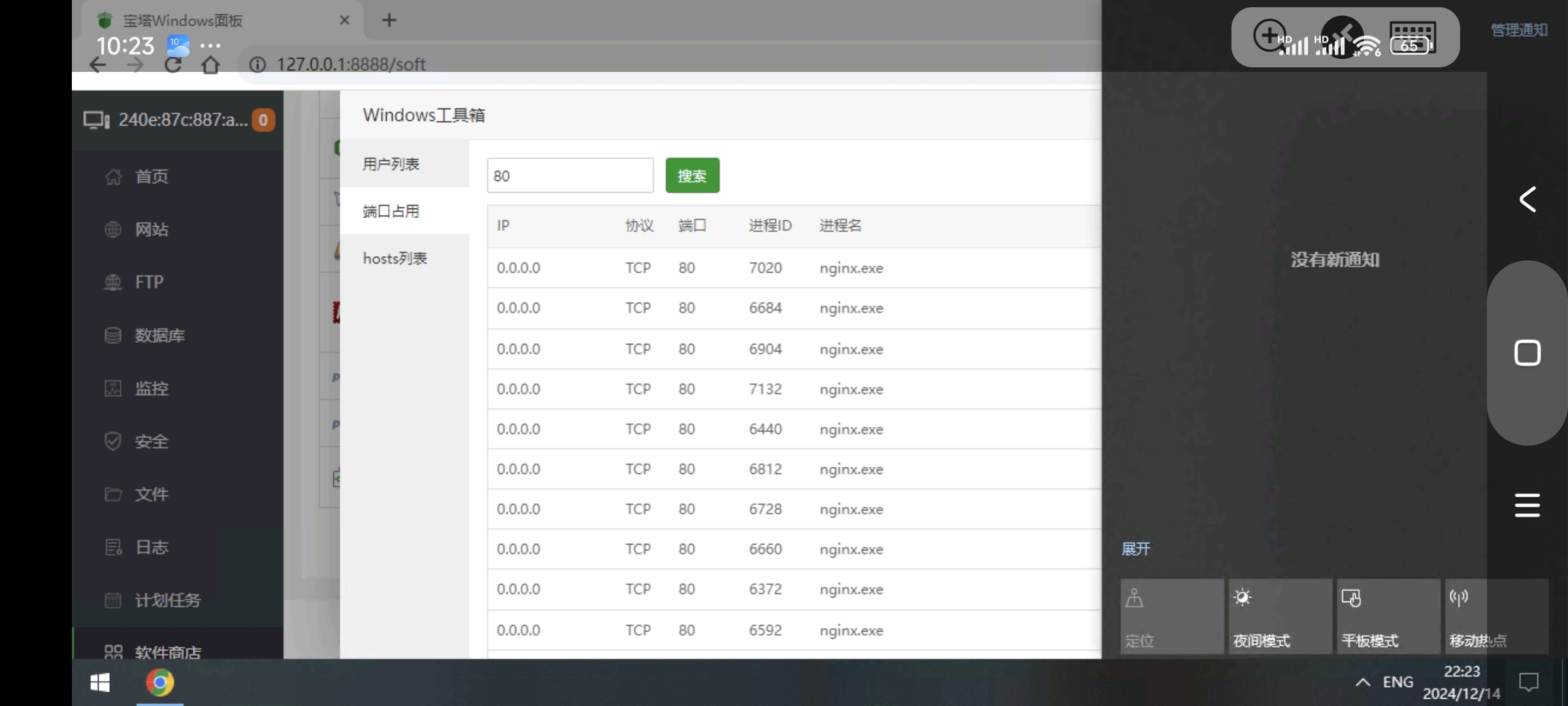
Task: Switch to 用户列表 tab
Action: tap(404, 164)
